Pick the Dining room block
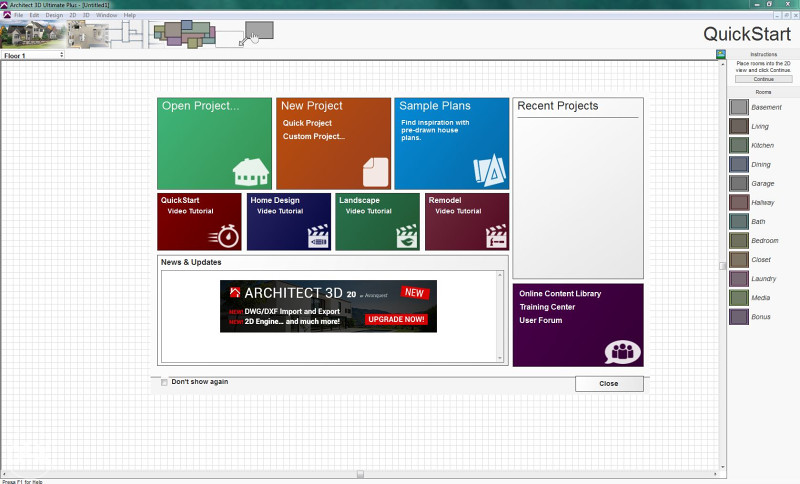The image size is (800, 484). coord(738,164)
